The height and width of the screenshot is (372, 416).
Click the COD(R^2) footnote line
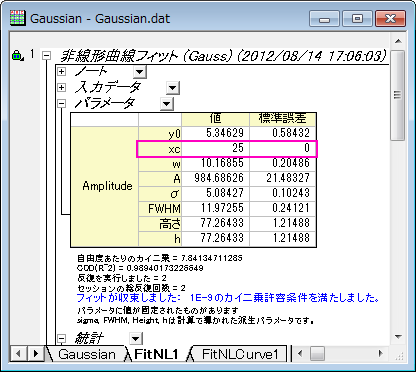tap(140, 268)
